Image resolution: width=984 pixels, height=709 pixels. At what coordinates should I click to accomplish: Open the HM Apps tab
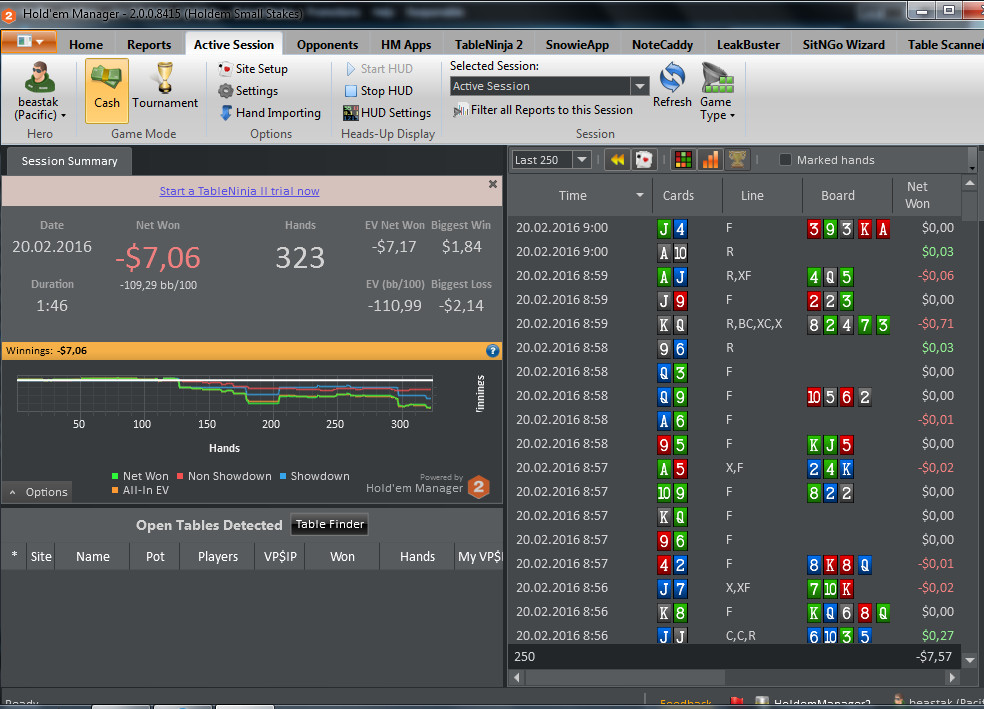pos(406,45)
